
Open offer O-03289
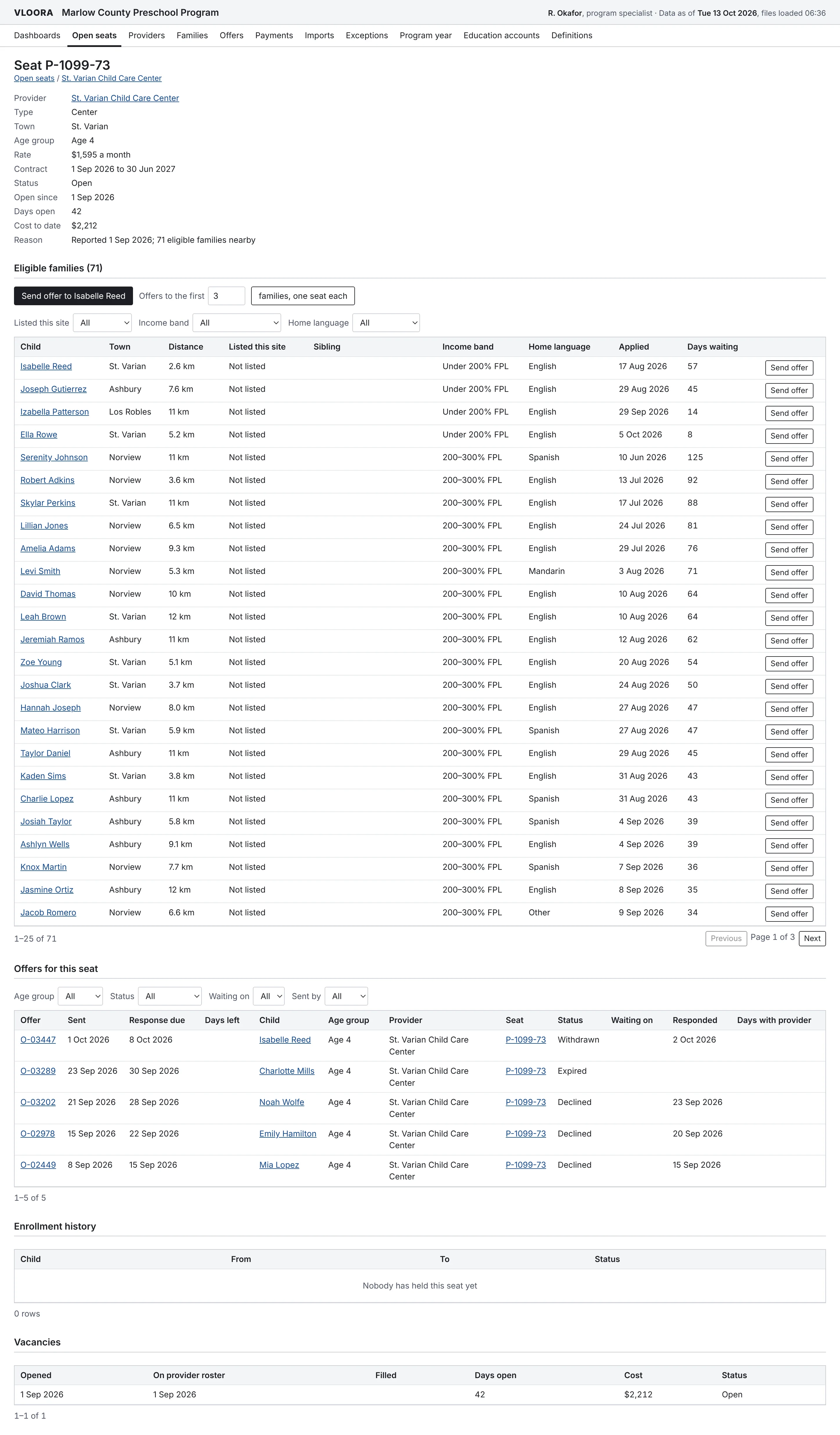[x=38, y=1071]
